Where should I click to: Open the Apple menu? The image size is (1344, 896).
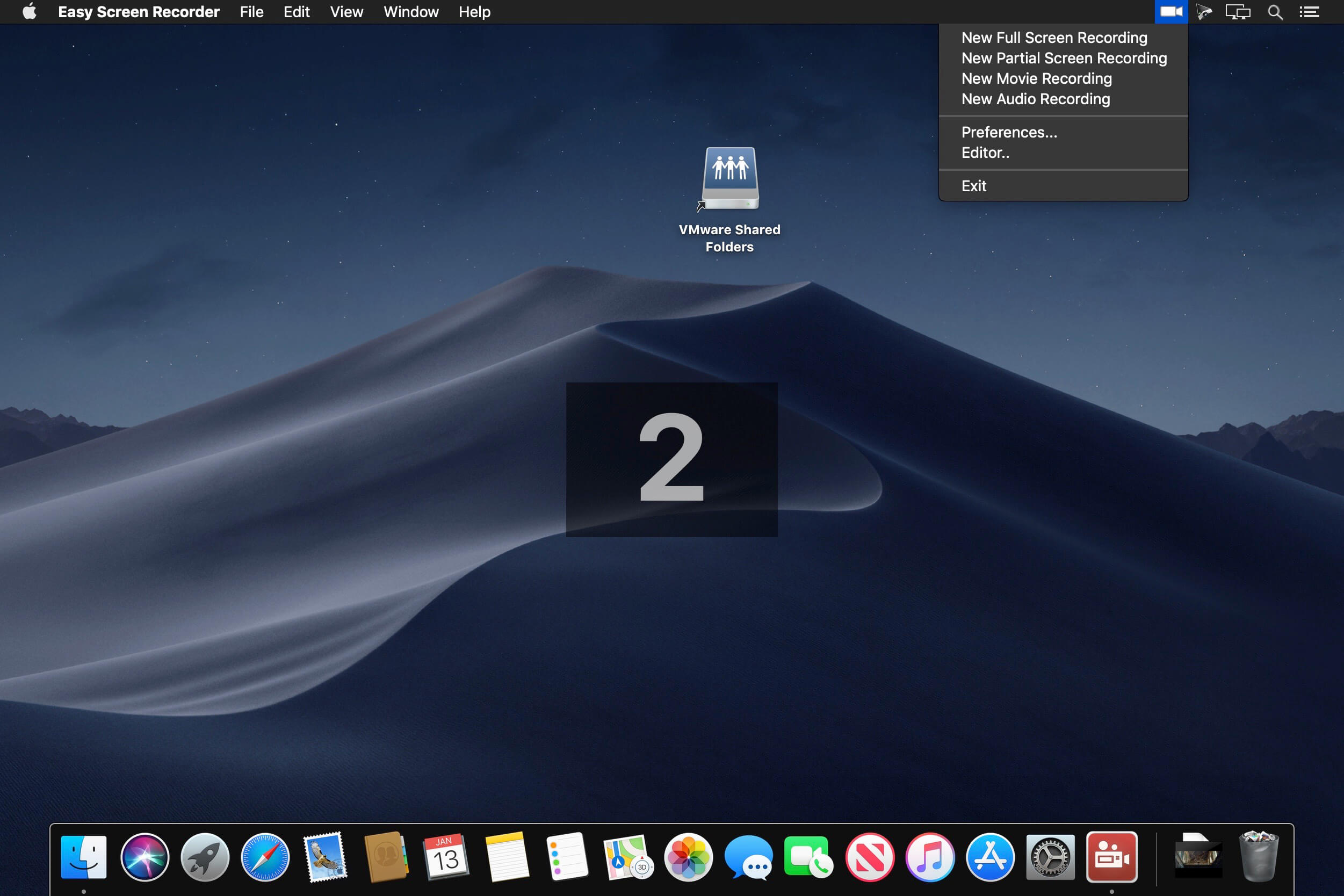(30, 12)
